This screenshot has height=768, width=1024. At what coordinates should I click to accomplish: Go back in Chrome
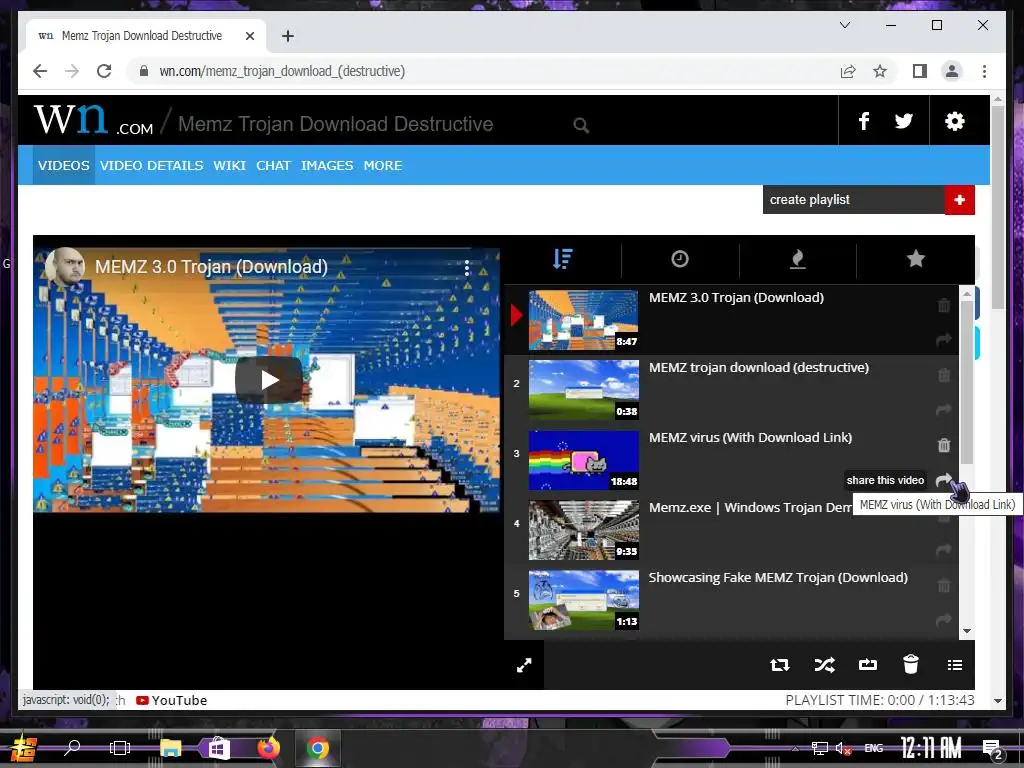click(40, 71)
